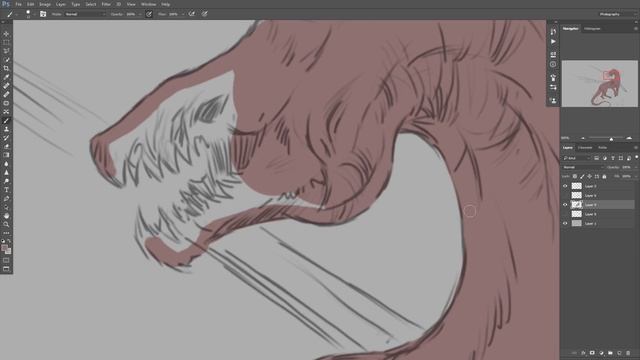The height and width of the screenshot is (360, 640).
Task: Show the hidden fourth layer
Action: click(565, 214)
